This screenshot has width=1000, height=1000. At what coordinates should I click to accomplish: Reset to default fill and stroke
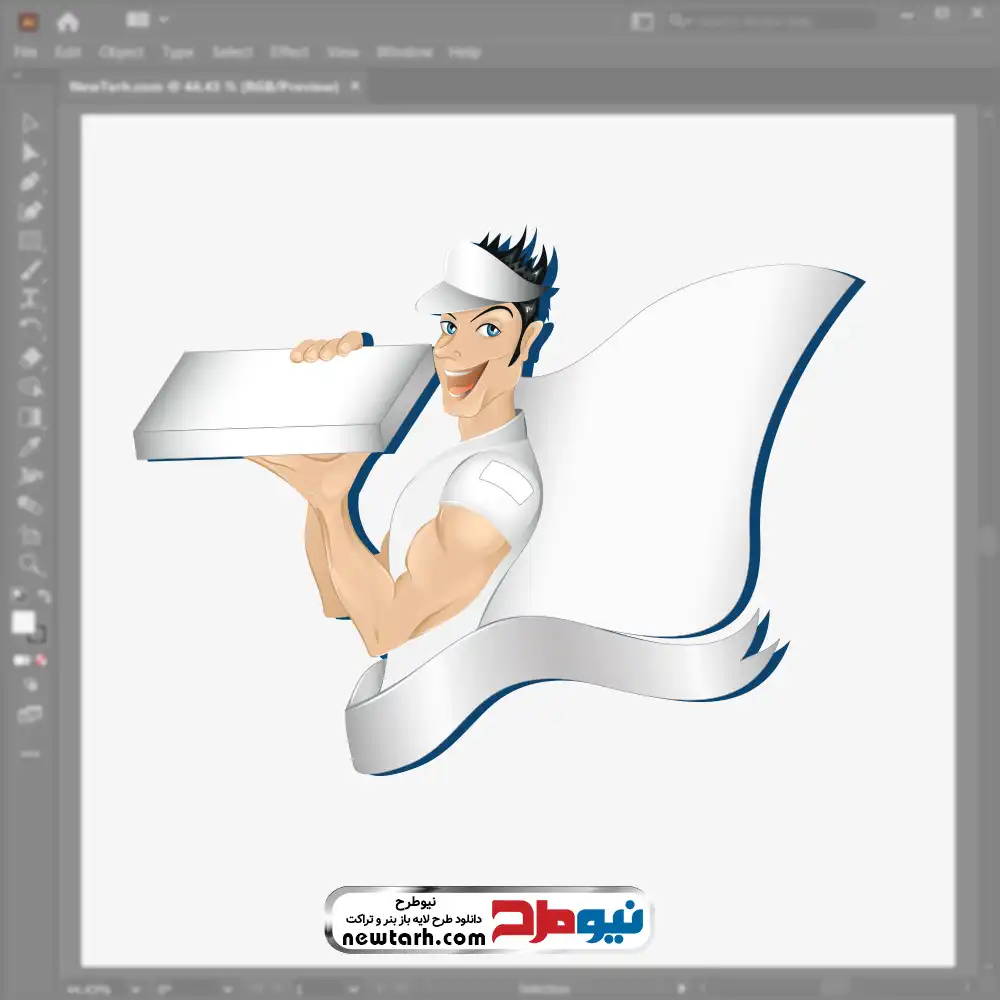click(x=17, y=596)
